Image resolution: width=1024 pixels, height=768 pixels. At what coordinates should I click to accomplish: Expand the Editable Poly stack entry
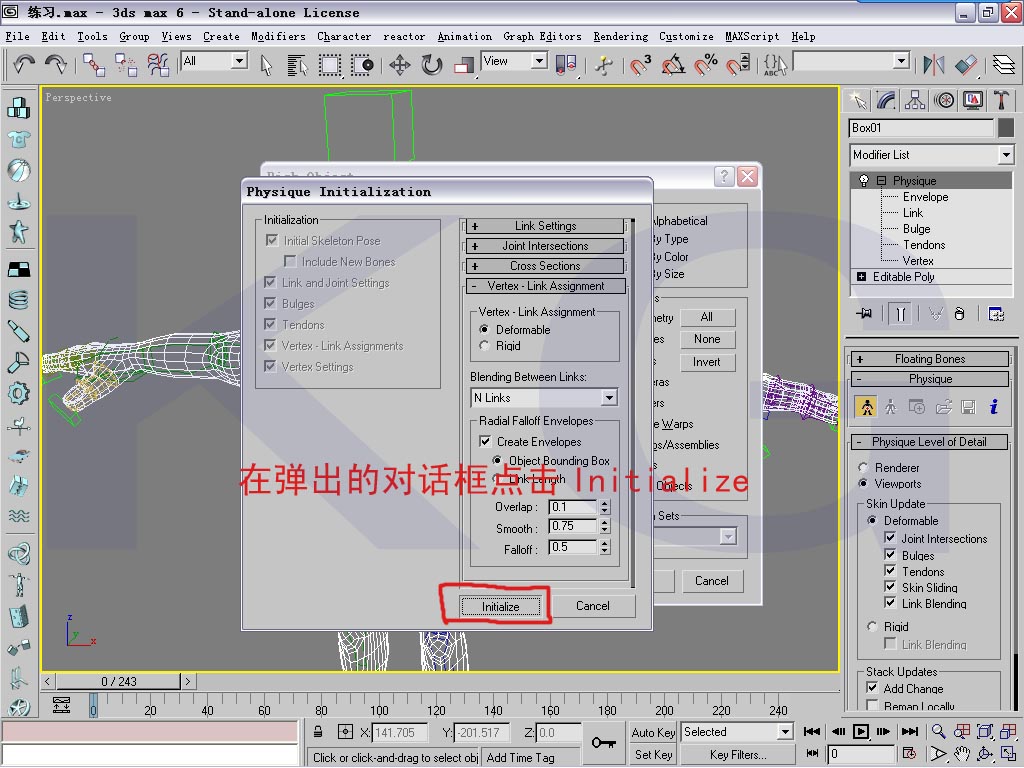(861, 277)
